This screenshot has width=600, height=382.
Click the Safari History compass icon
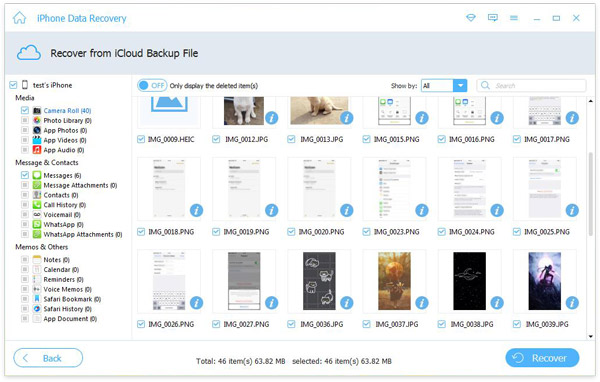37,309
